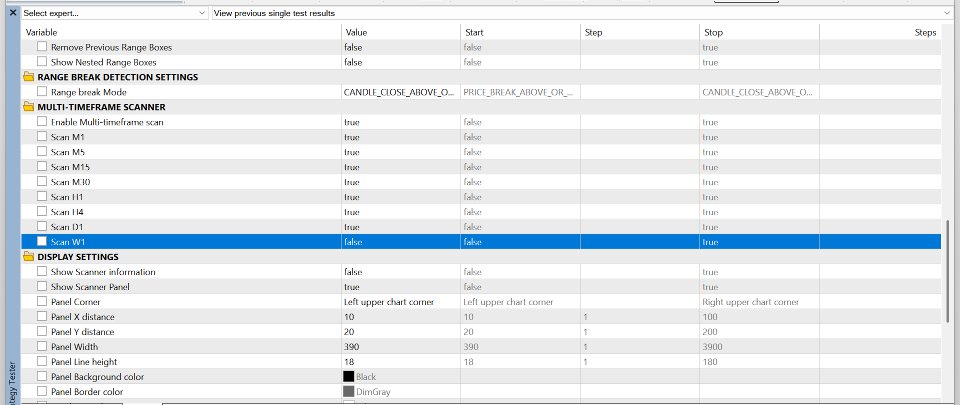
Task: Click the Panel Y distance stop value 200
Action: tap(759, 332)
